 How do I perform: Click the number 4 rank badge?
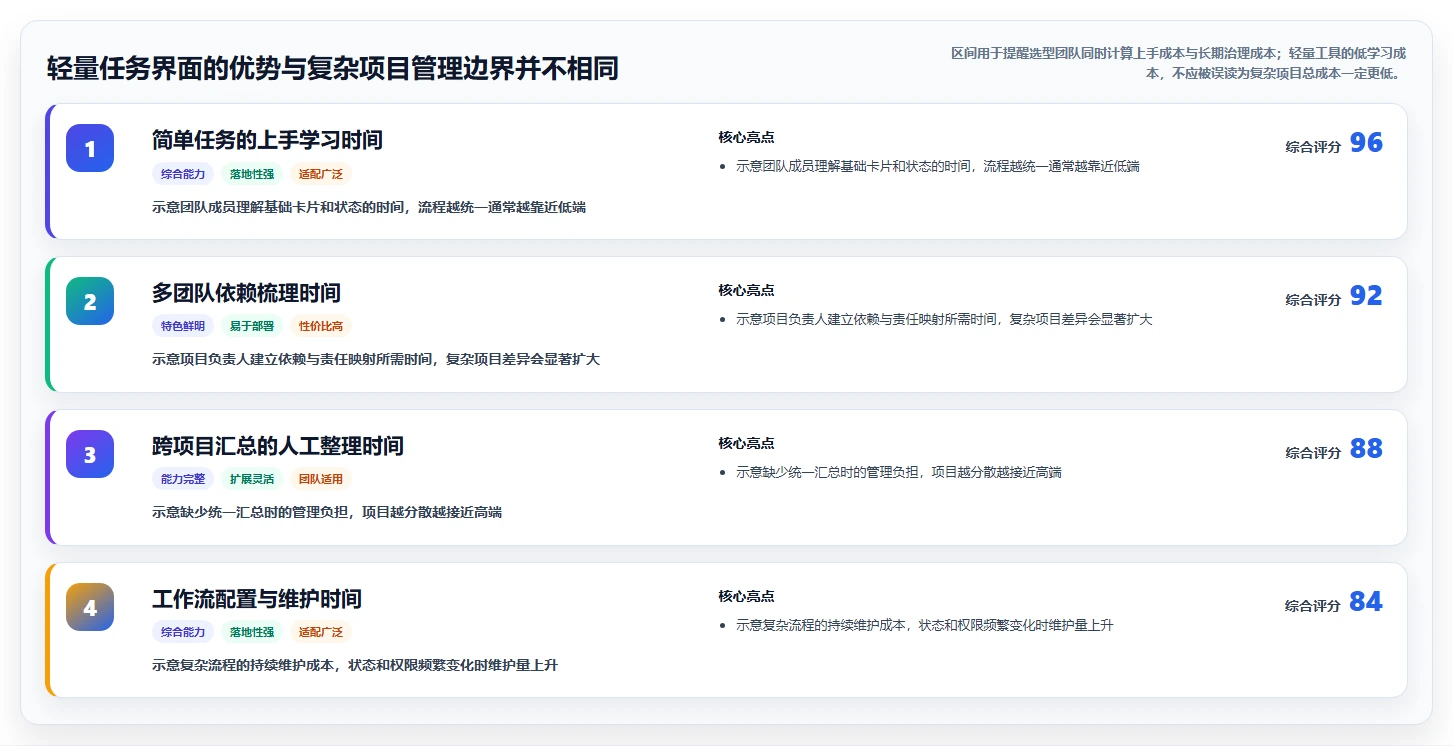90,607
